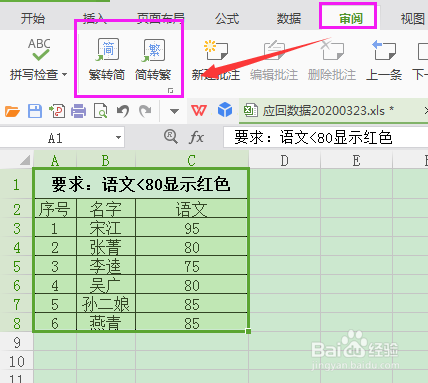
Task: Select row 10 header
Action: tap(17, 361)
